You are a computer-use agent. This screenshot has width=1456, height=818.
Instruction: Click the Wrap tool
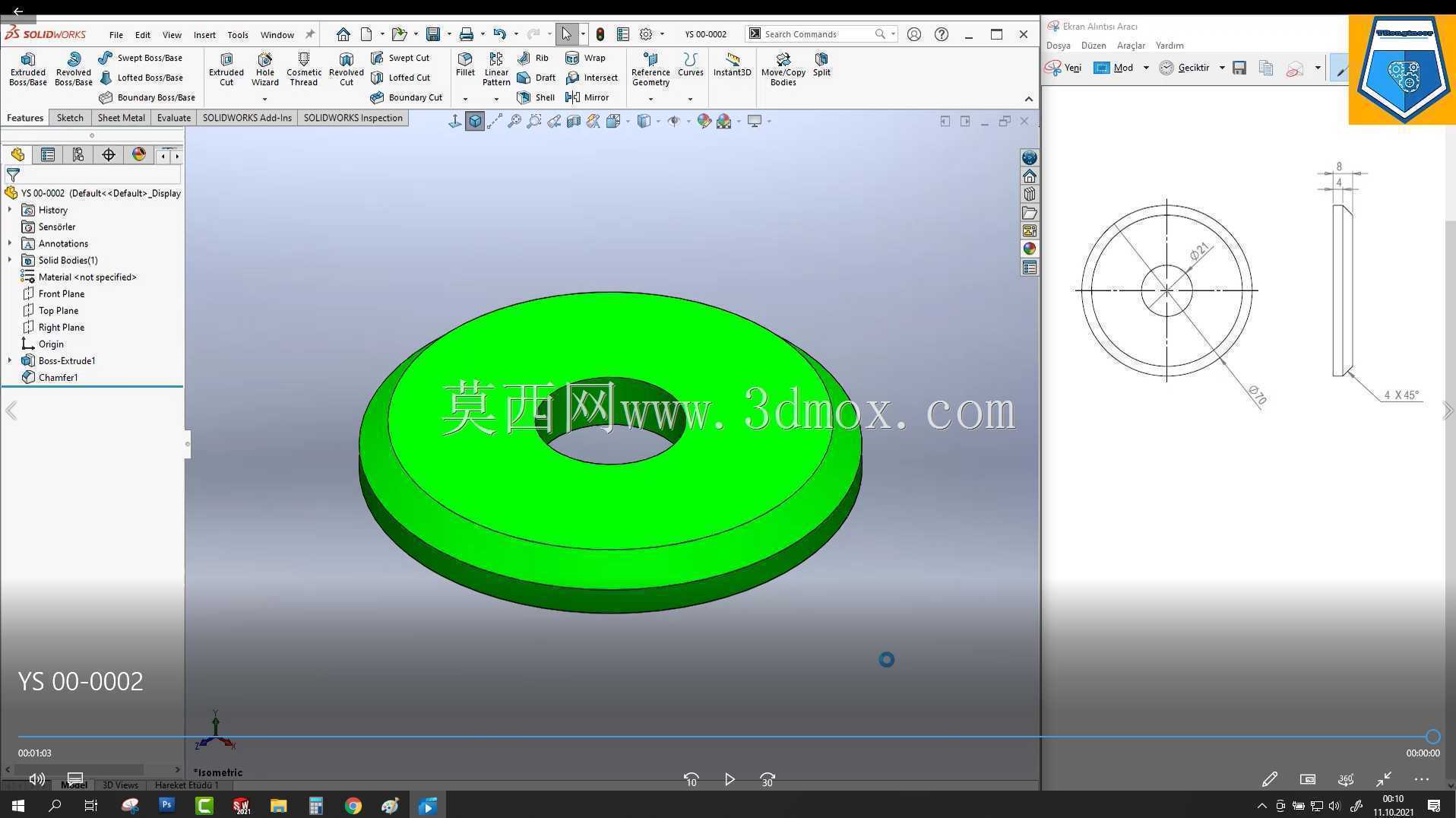coord(585,58)
